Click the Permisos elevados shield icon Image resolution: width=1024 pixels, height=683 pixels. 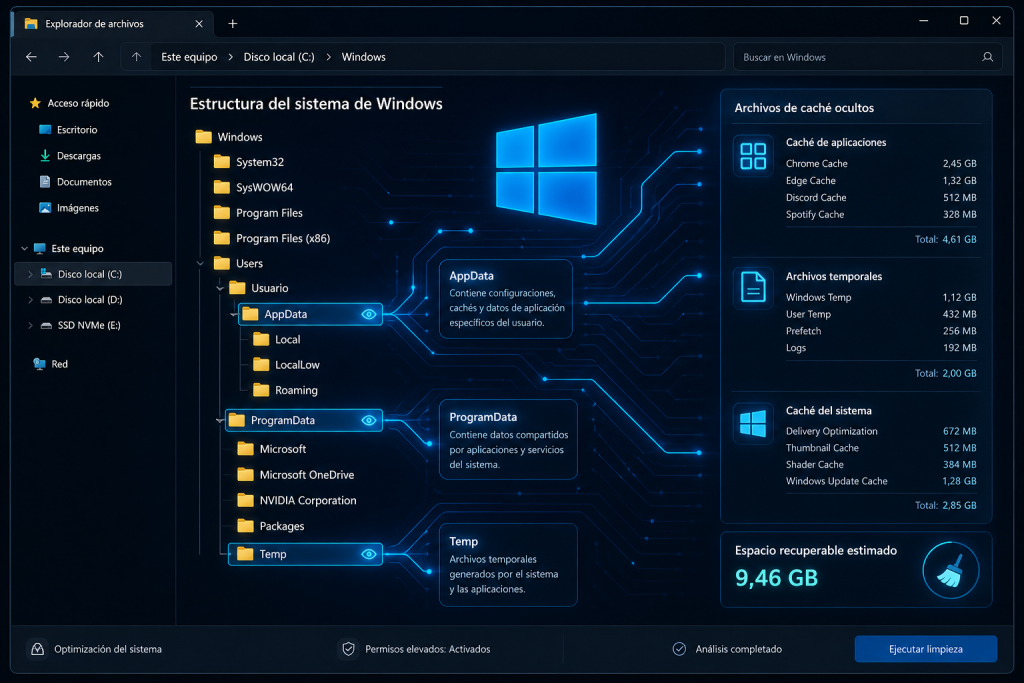click(x=348, y=649)
